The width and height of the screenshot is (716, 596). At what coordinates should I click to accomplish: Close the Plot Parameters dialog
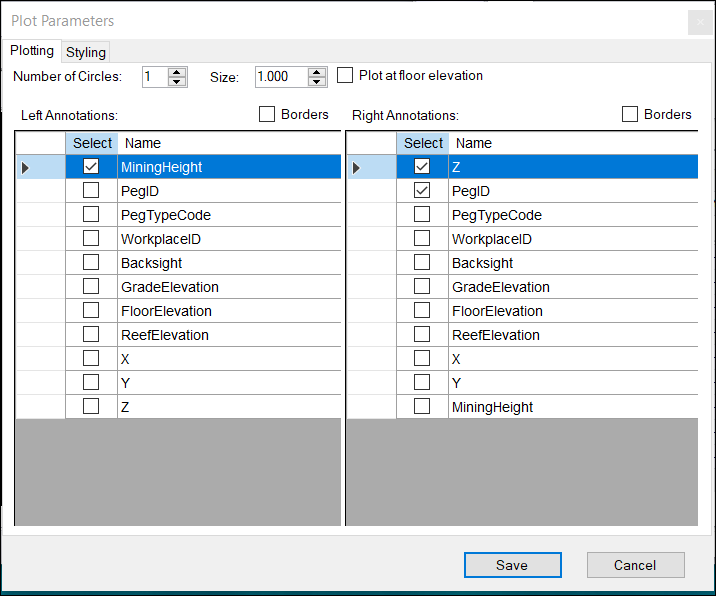(700, 22)
